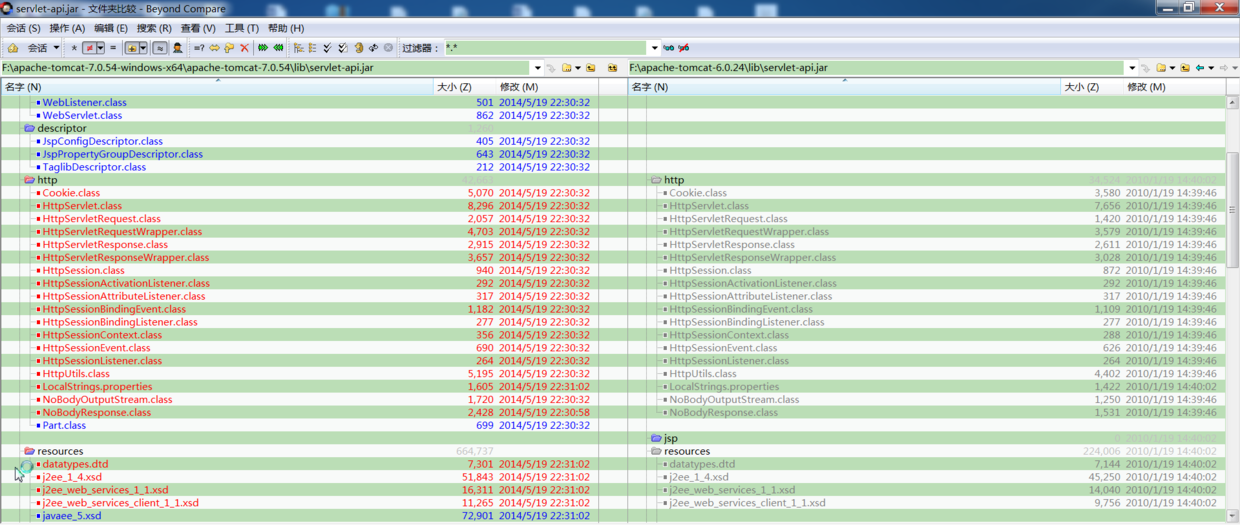The height and width of the screenshot is (525, 1240).
Task: Sort right pane by 大小 (Z) column
Action: click(1090, 87)
